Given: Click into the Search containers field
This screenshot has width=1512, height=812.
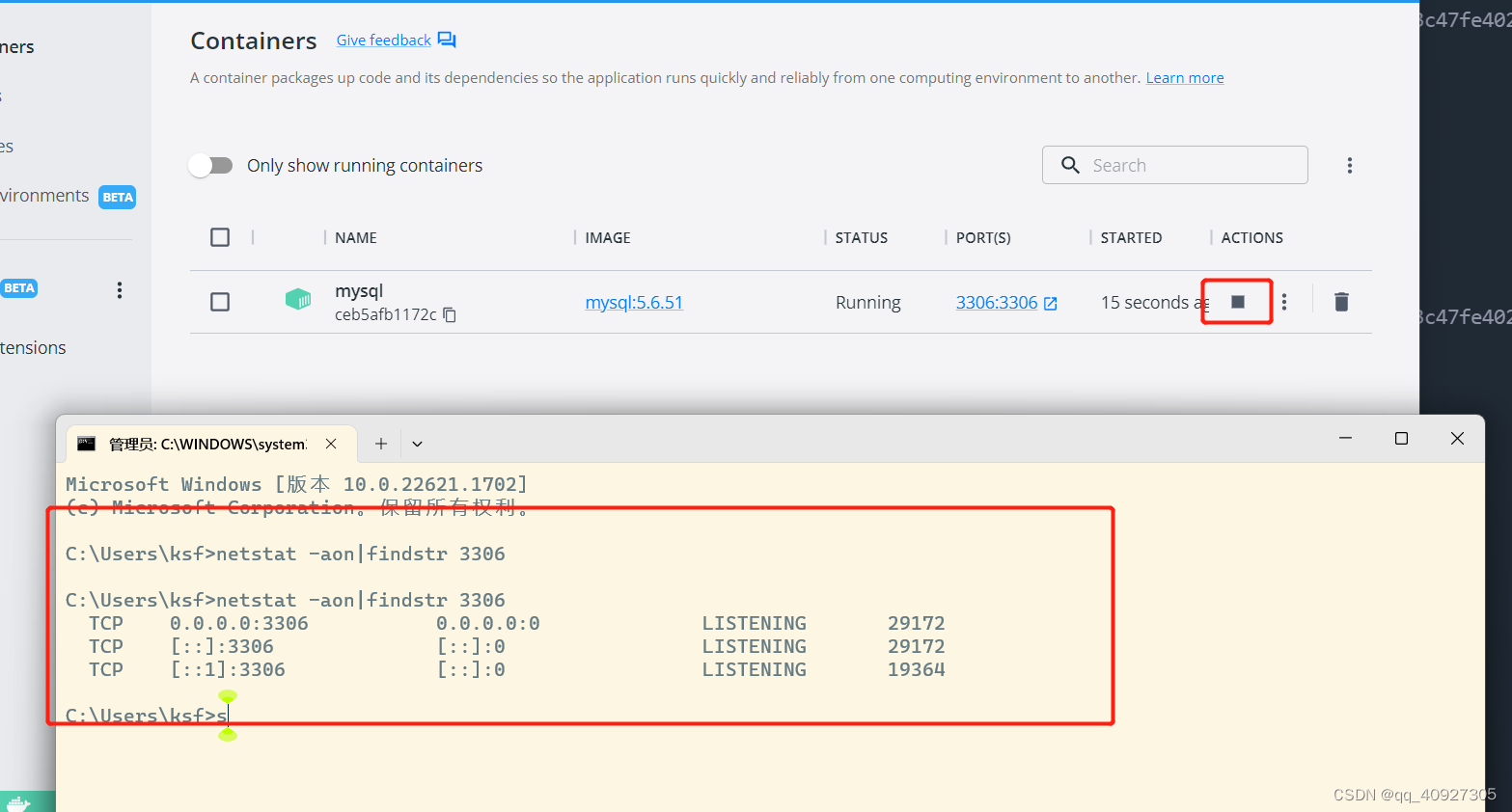Looking at the screenshot, I should 1175,165.
